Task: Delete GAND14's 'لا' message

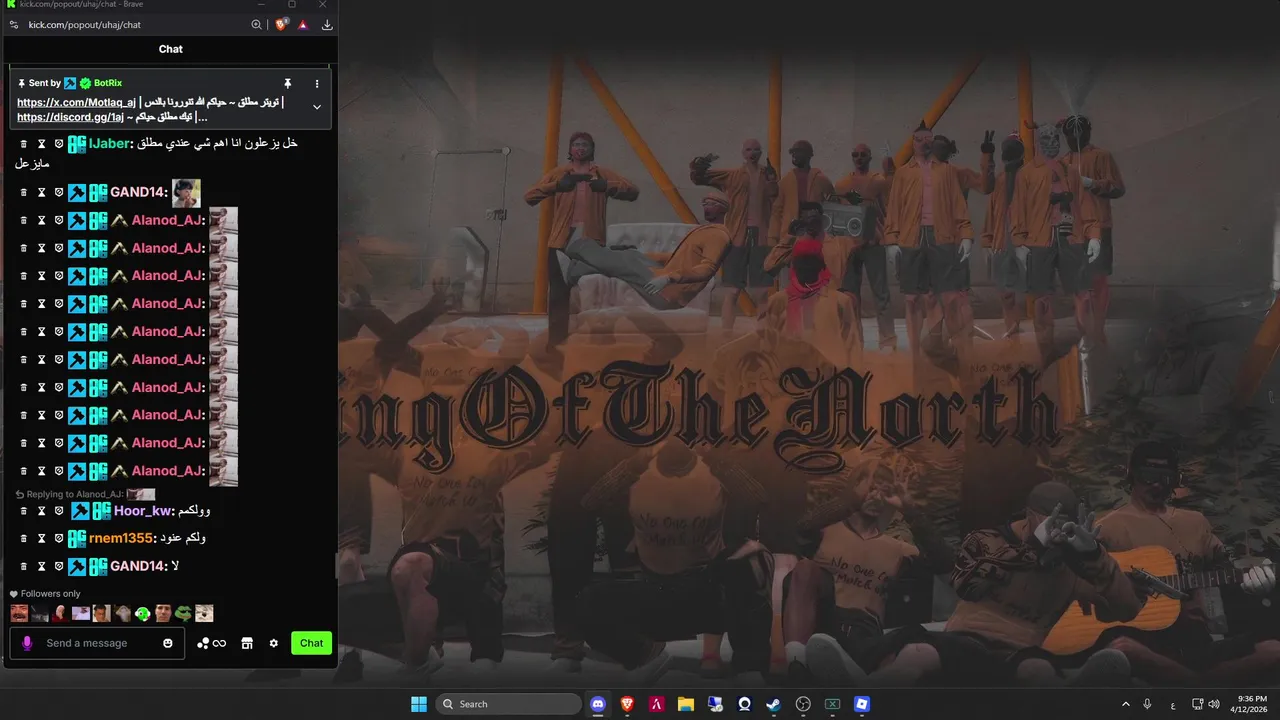Action: coord(24,566)
